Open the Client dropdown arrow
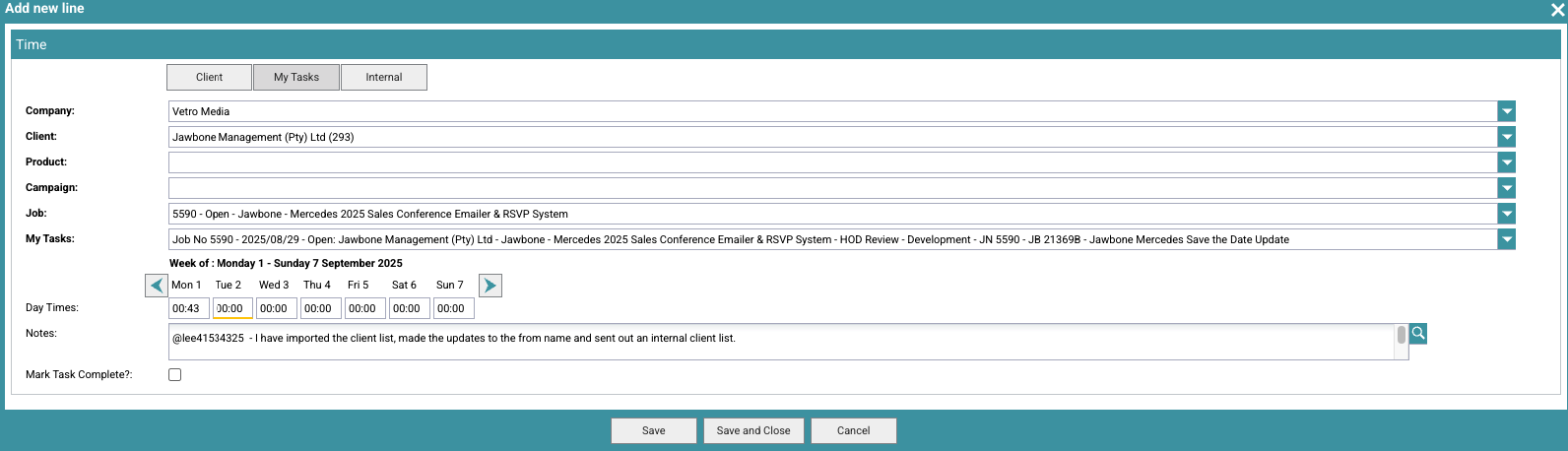The image size is (1568, 451). click(x=1506, y=137)
